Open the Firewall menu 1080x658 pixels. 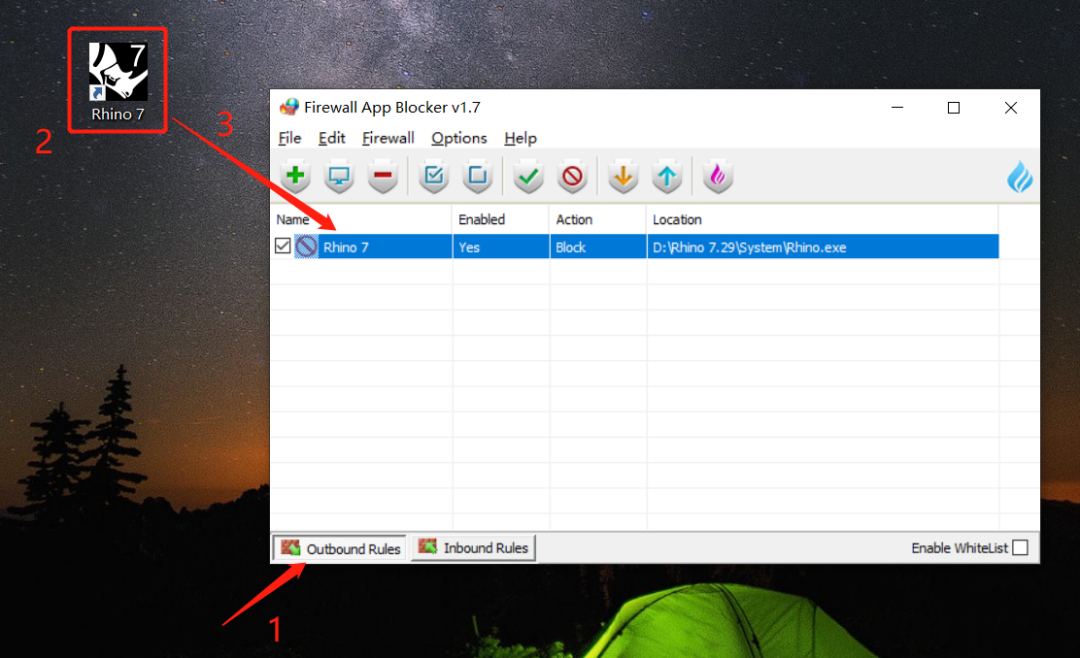click(388, 138)
